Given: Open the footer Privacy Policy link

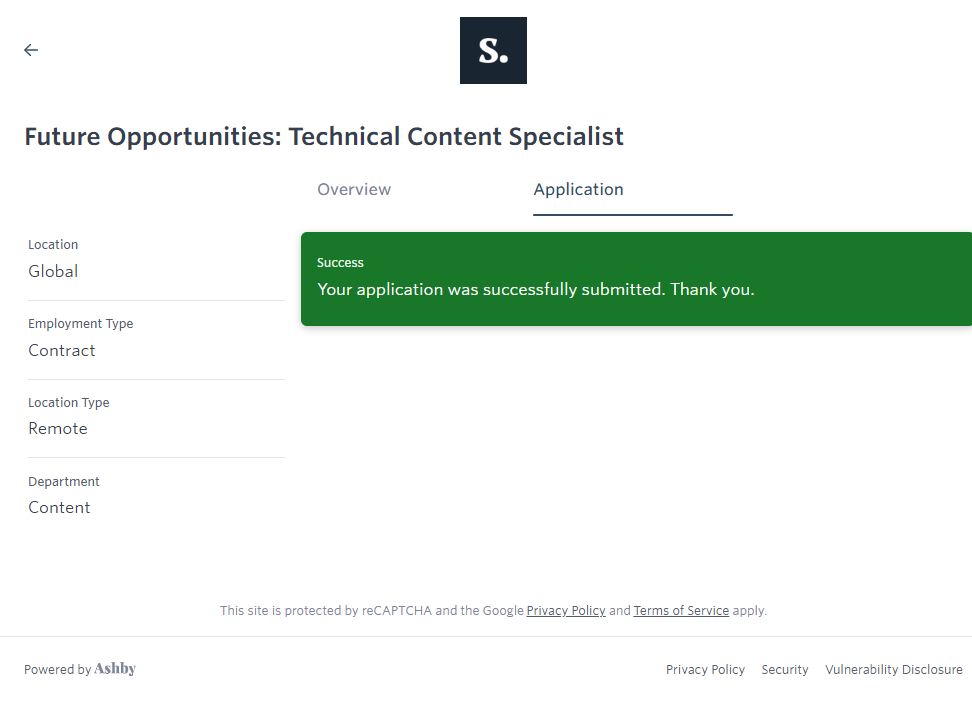Looking at the screenshot, I should (x=705, y=669).
